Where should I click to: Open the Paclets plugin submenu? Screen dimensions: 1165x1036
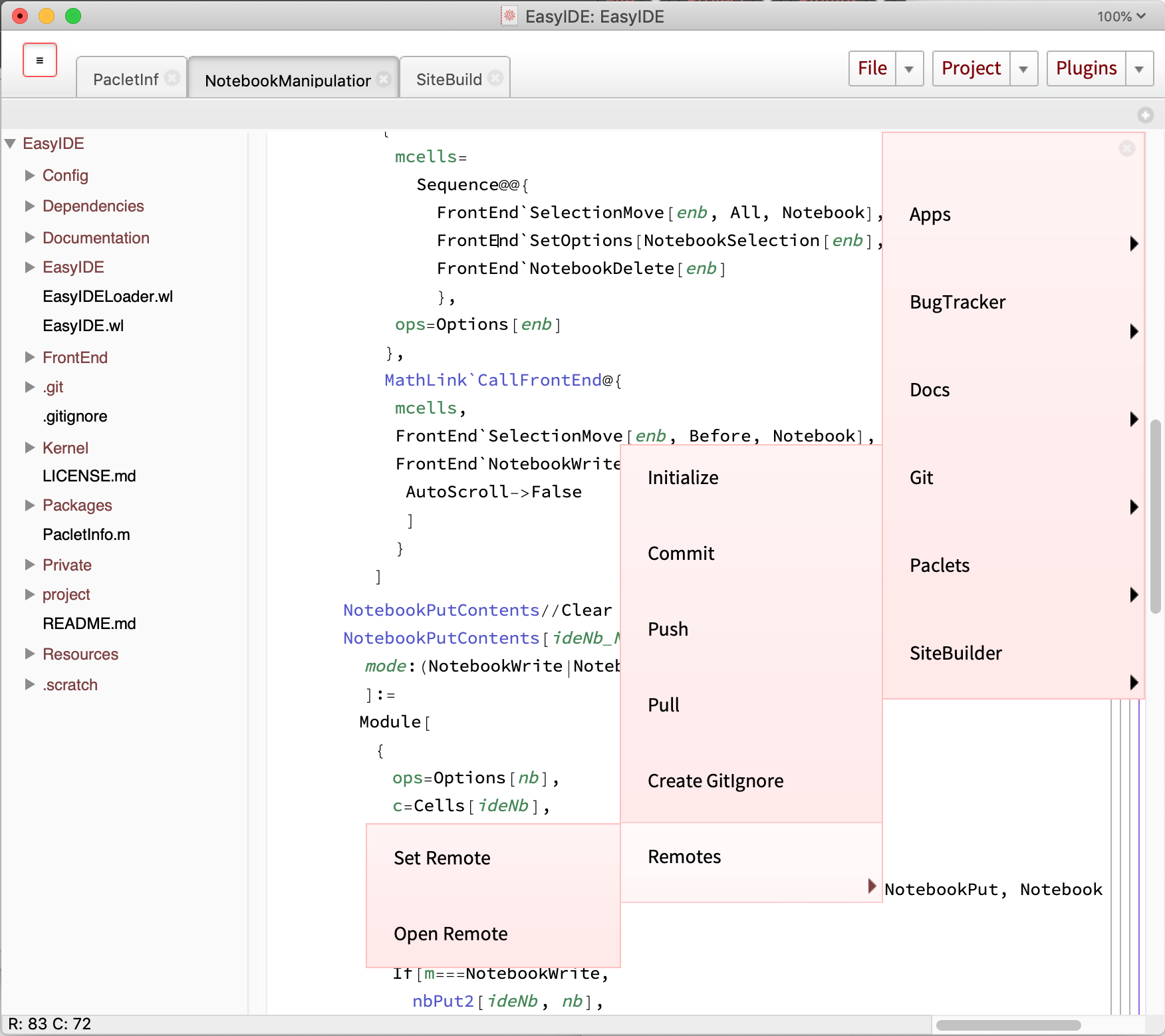pyautogui.click(x=1013, y=566)
